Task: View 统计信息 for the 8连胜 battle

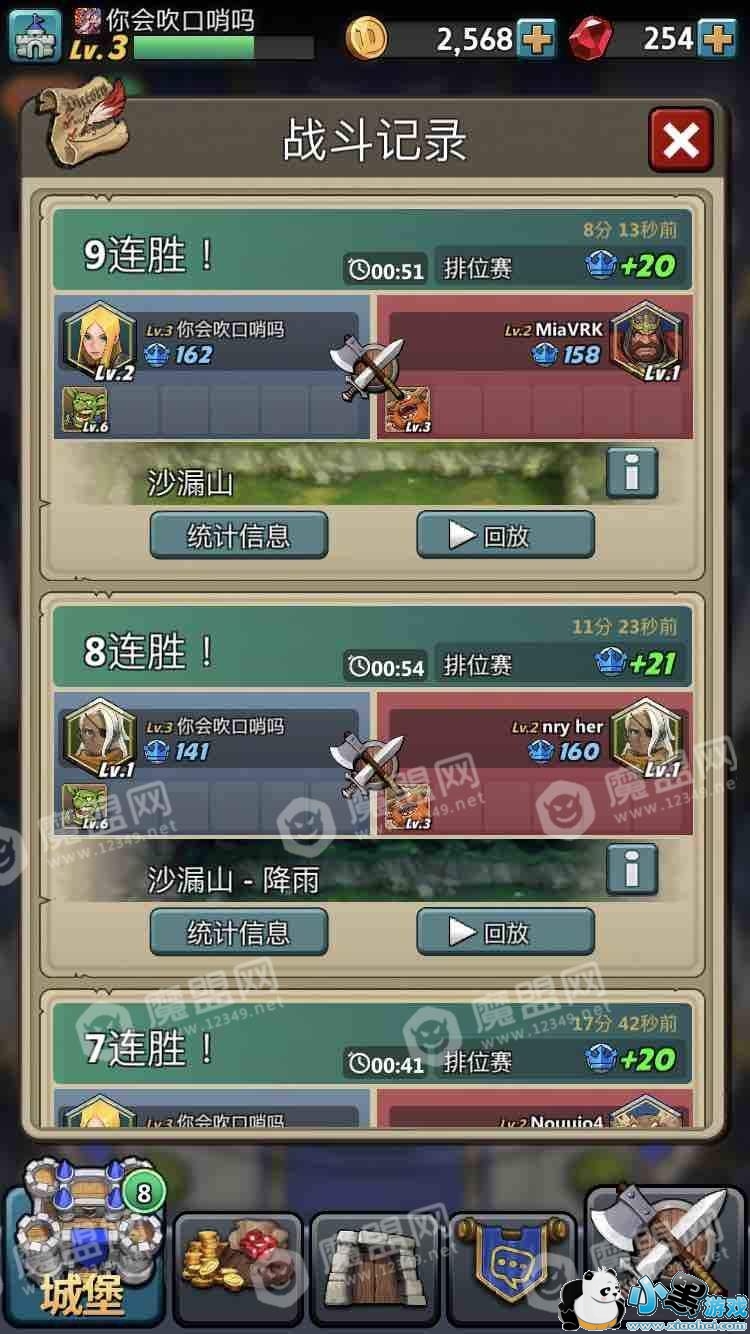Action: (239, 932)
